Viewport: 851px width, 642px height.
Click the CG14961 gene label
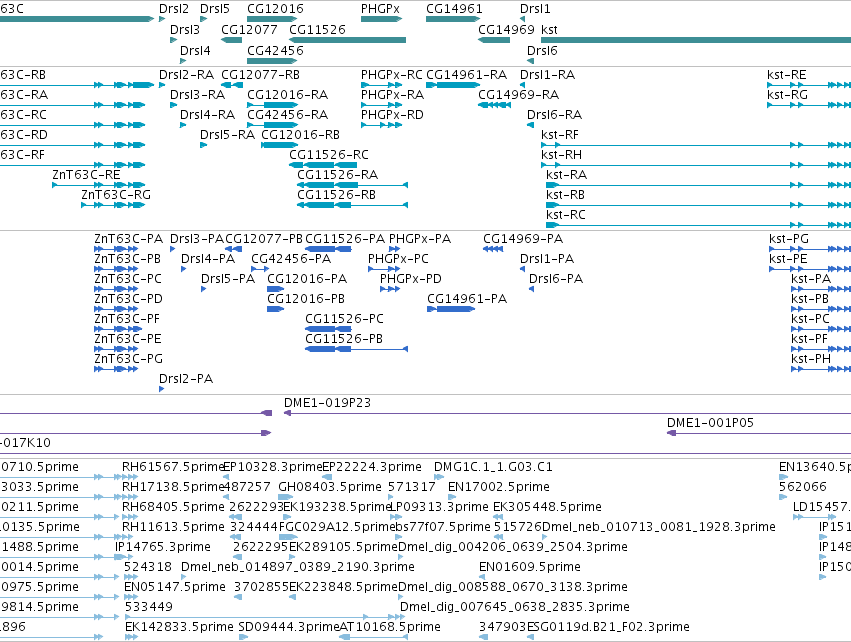pyautogui.click(x=454, y=9)
